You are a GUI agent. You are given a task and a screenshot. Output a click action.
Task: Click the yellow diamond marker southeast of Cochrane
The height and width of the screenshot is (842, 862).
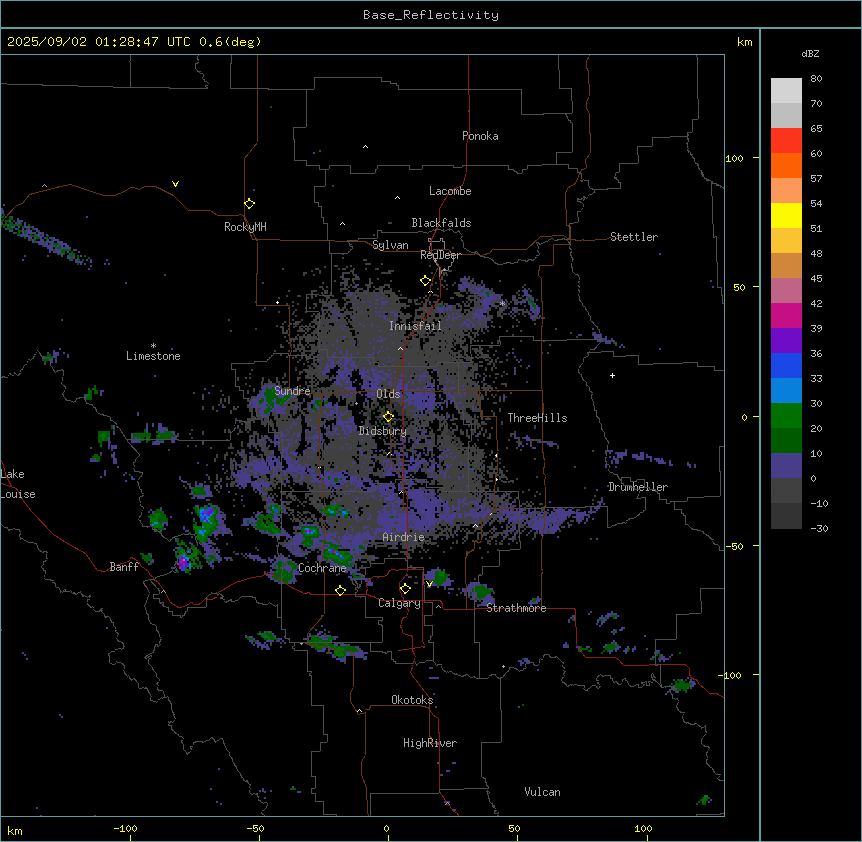click(340, 590)
